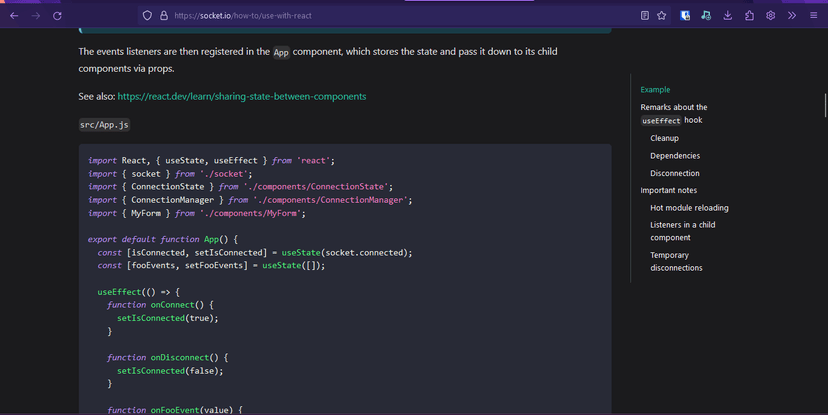Navigate to Hot module reloading section
The image size is (828, 415).
click(x=689, y=208)
